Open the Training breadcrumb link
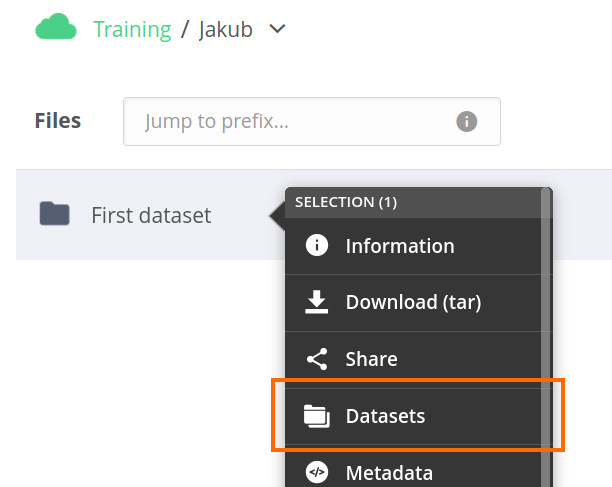Viewport: 612px width, 487px height. pos(132,29)
